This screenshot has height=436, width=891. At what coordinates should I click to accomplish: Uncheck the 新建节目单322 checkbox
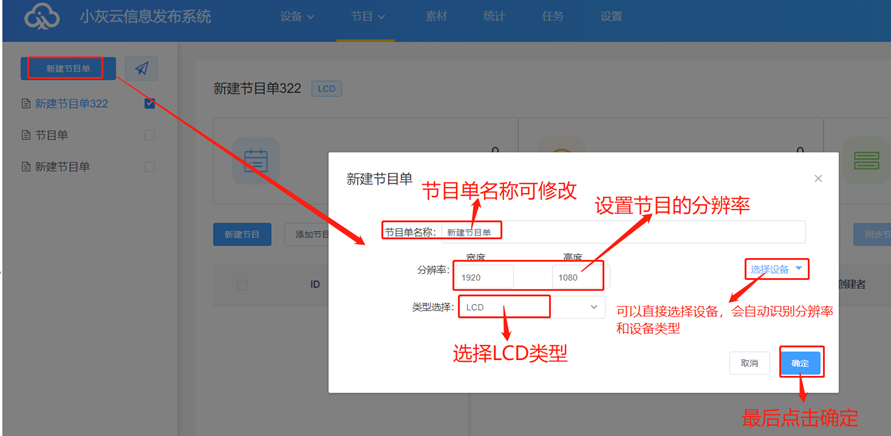pyautogui.click(x=150, y=103)
